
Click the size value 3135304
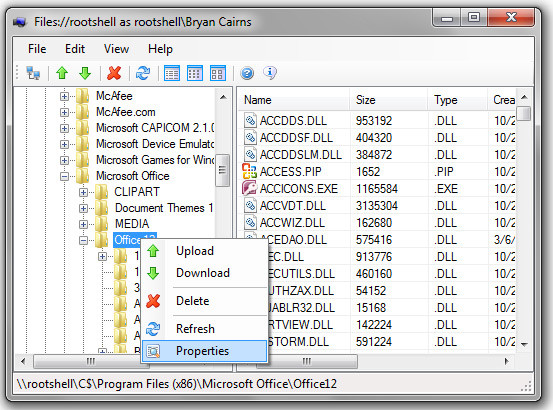click(377, 206)
